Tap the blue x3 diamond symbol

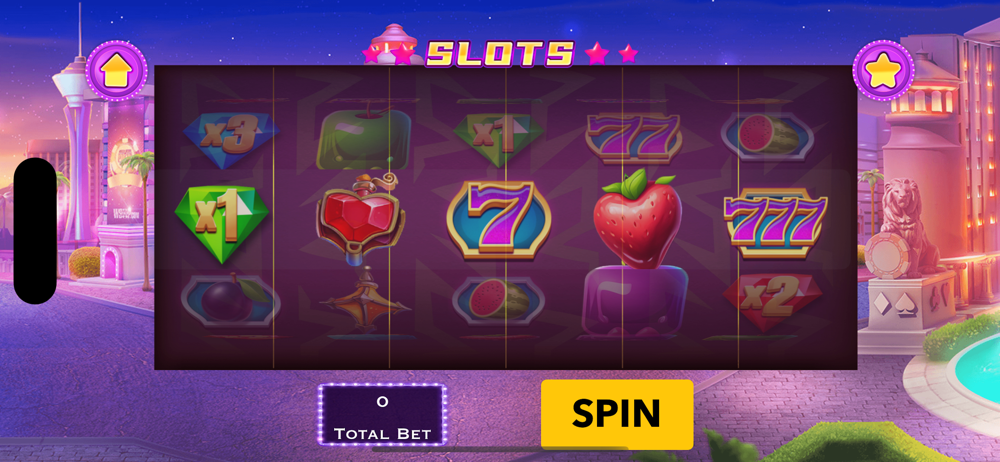[x=231, y=135]
